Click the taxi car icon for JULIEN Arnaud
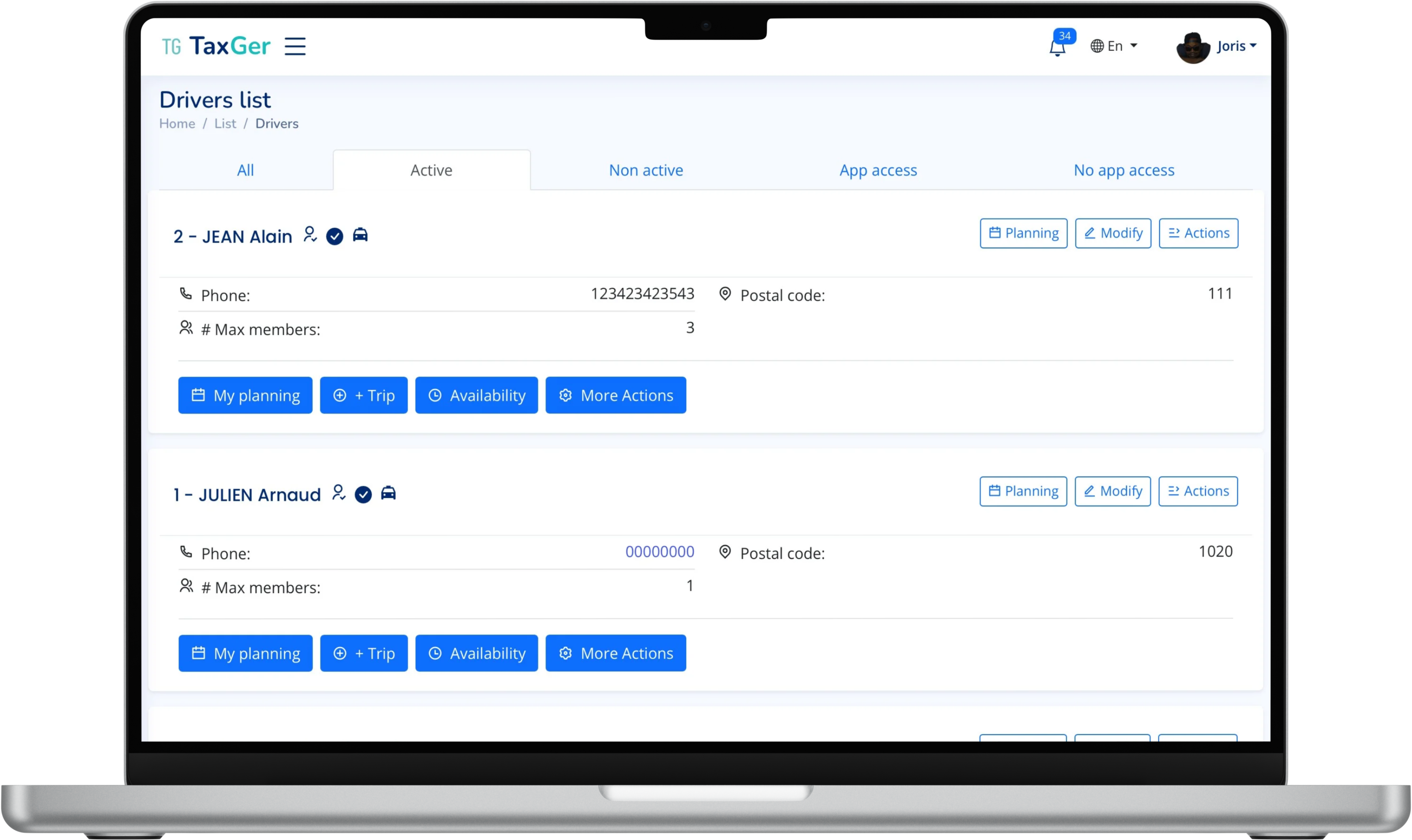 point(388,493)
